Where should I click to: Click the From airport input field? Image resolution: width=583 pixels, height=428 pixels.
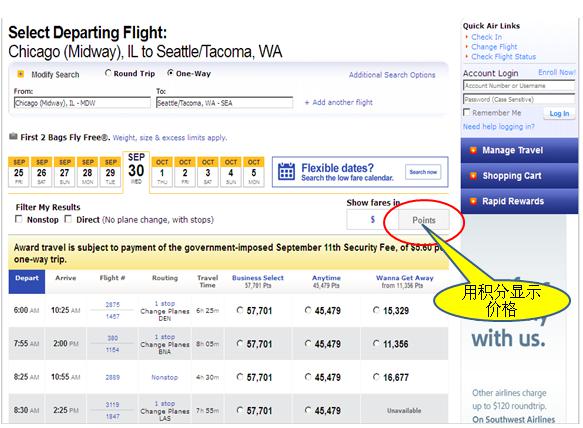(x=82, y=103)
